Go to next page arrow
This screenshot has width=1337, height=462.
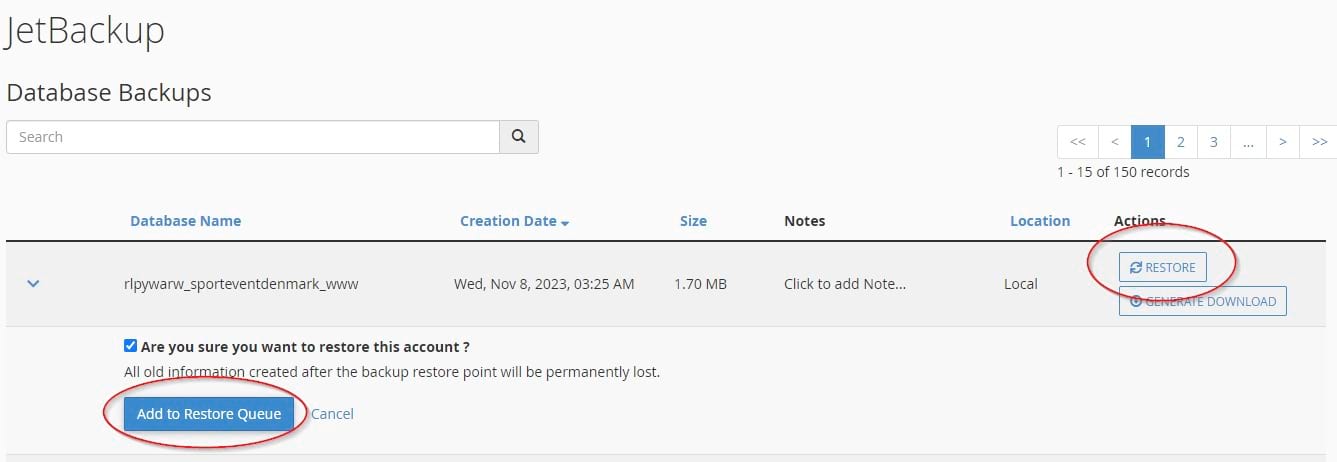[1282, 142]
